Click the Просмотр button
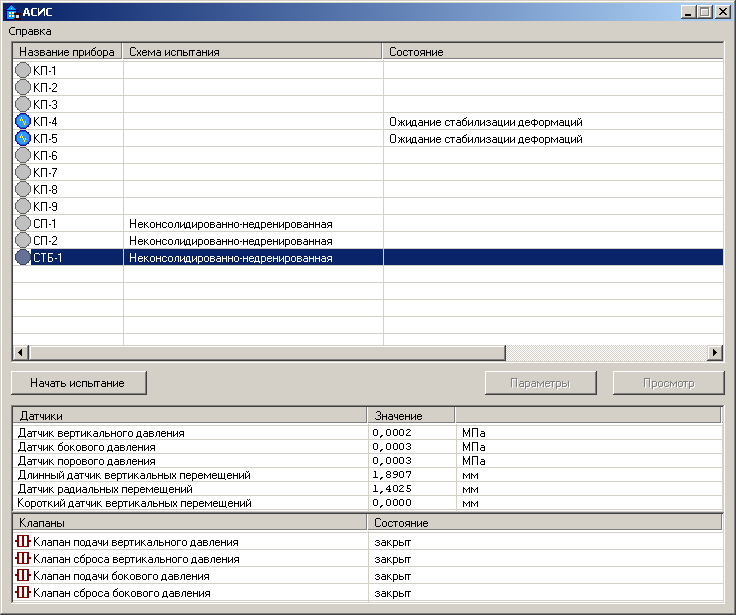This screenshot has width=736, height=615. tap(668, 383)
